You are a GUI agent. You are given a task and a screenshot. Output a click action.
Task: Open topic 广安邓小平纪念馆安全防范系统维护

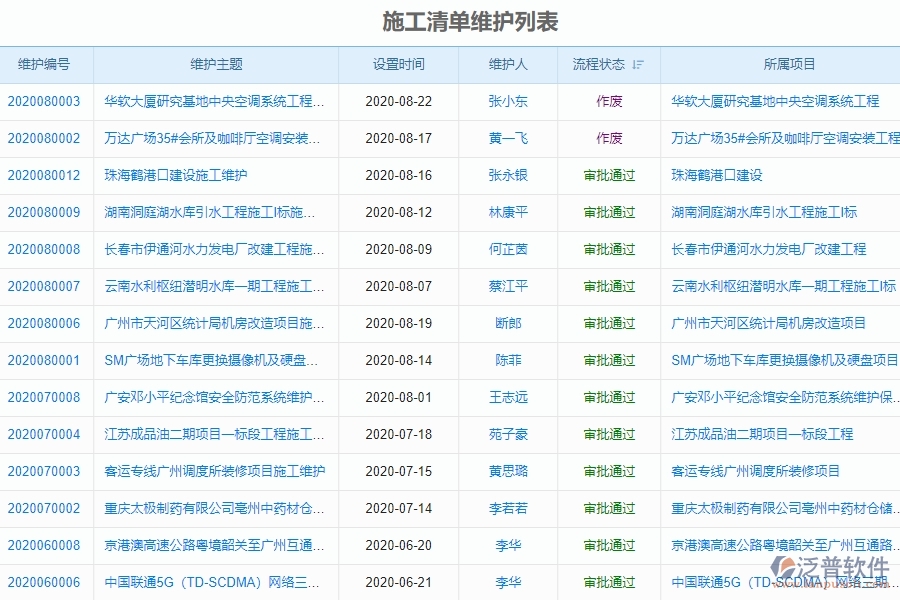[213, 397]
